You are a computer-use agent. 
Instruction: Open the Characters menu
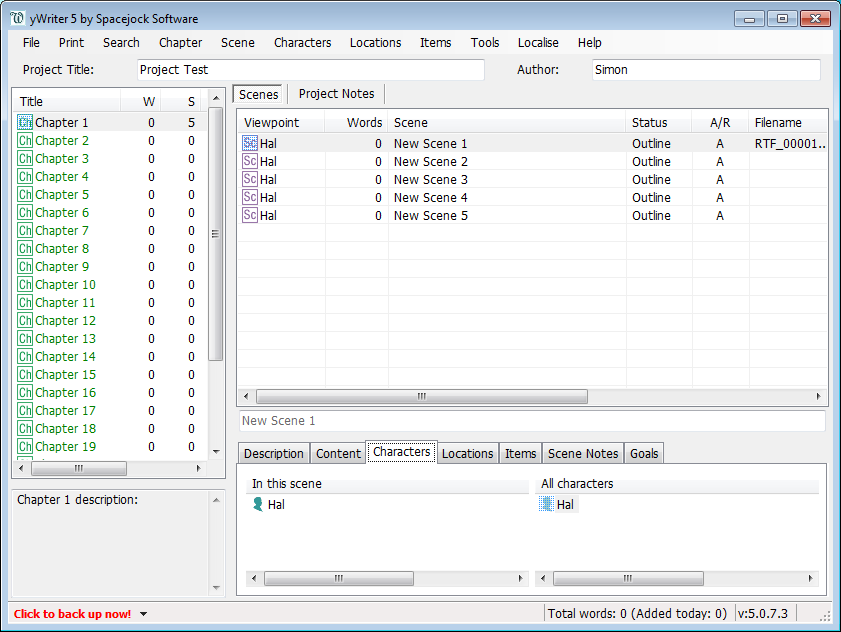[302, 42]
